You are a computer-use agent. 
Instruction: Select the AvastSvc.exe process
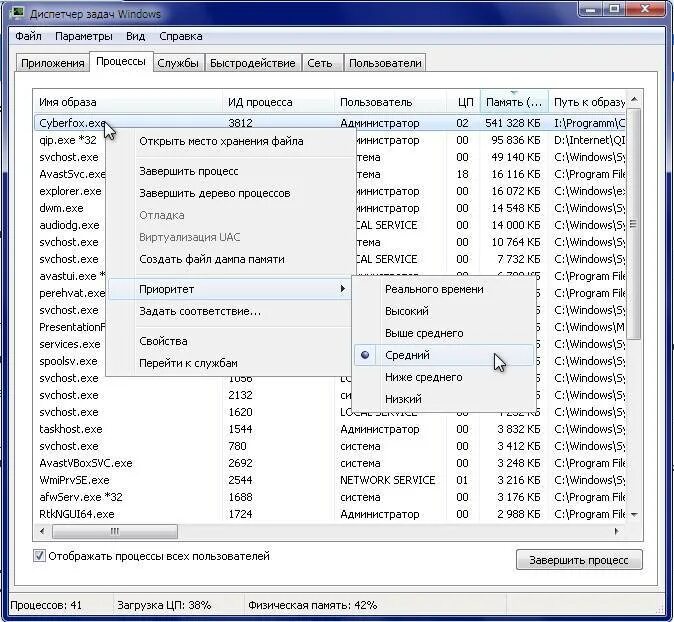coord(72,174)
